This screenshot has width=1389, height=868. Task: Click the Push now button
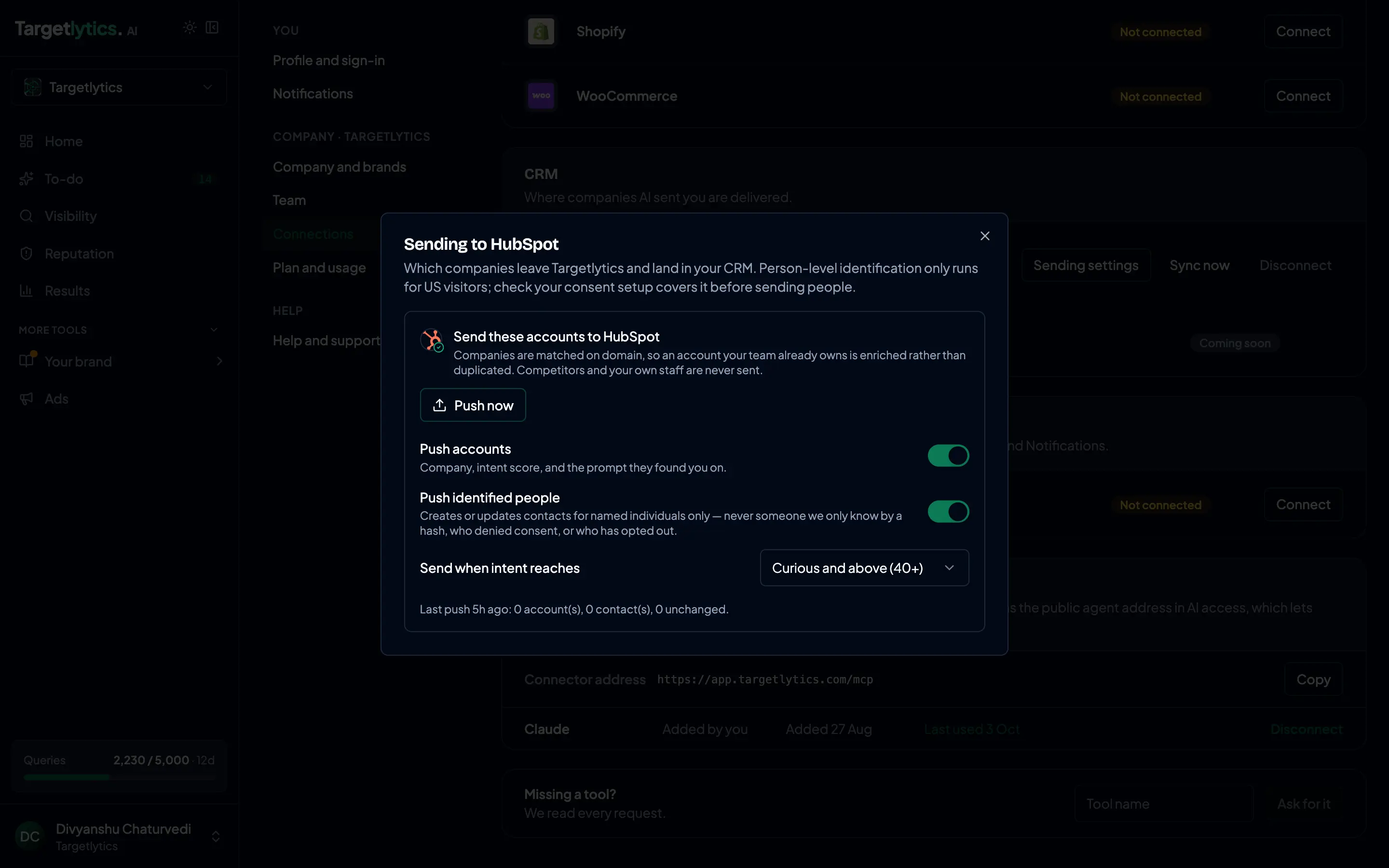click(472, 405)
